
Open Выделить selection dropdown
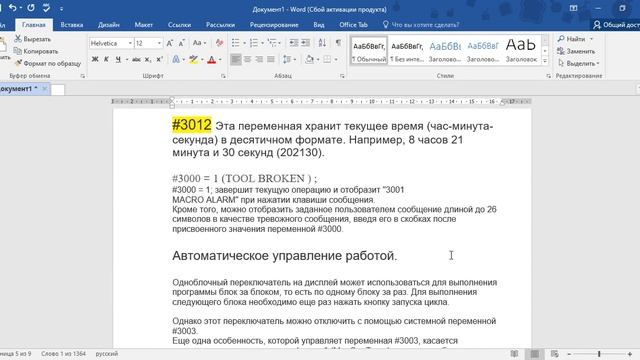[579, 63]
